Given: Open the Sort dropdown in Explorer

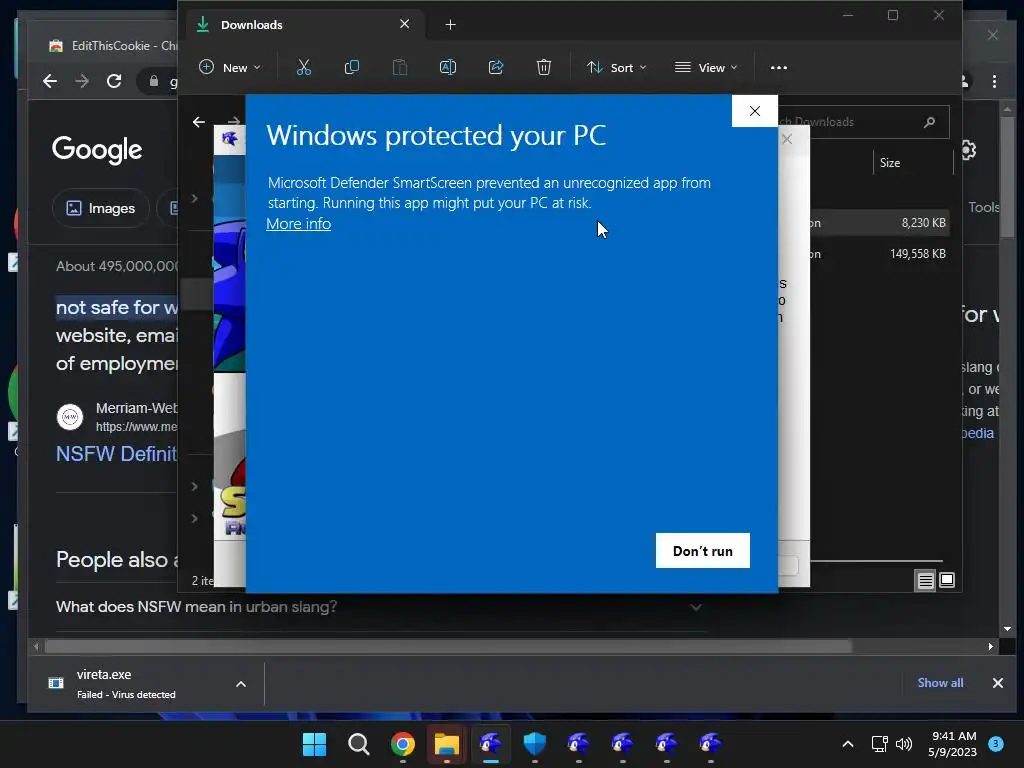Looking at the screenshot, I should [616, 67].
